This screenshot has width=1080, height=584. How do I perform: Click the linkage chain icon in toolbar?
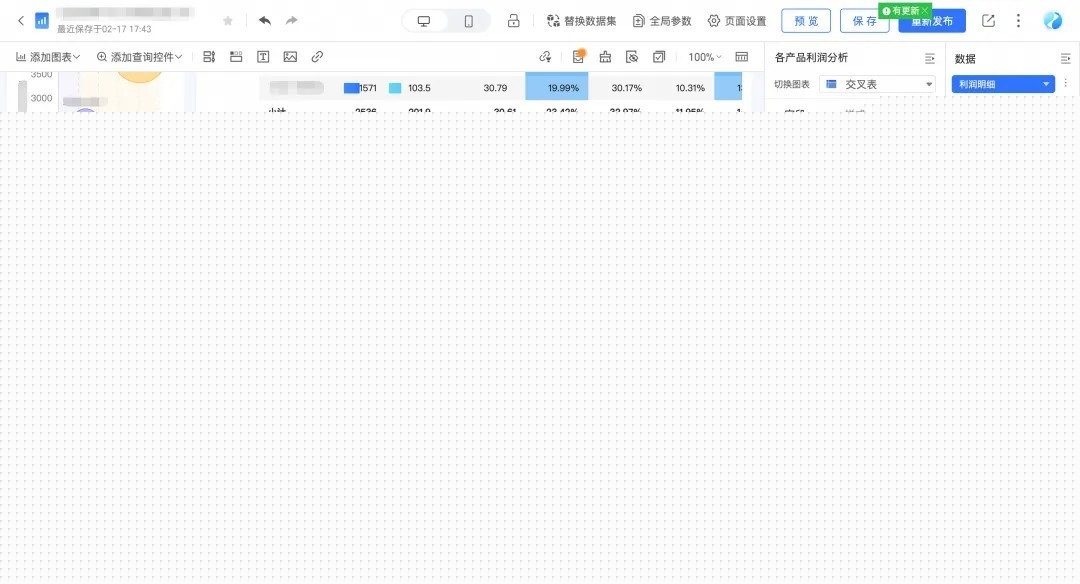(545, 57)
